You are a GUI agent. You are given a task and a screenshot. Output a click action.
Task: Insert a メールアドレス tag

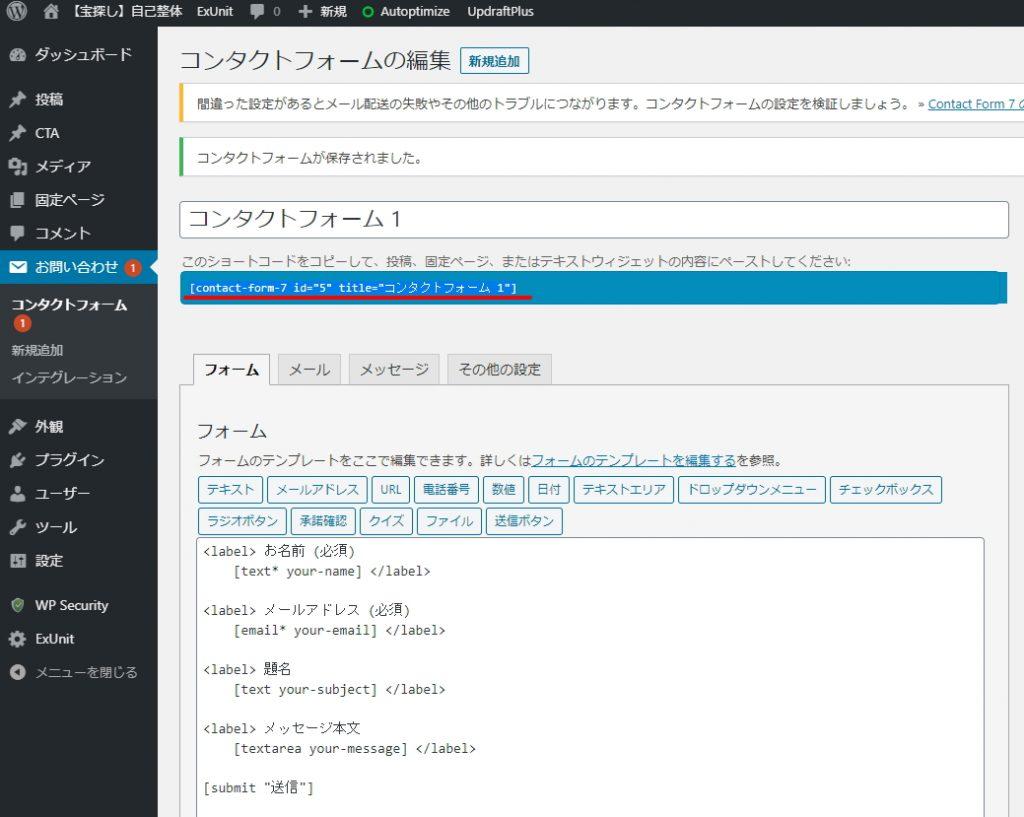click(x=317, y=490)
